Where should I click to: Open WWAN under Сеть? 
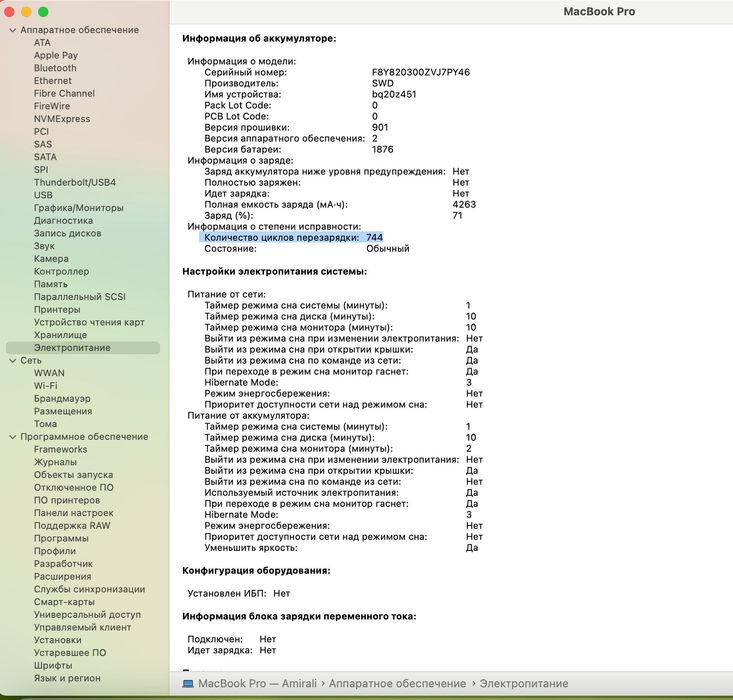click(x=49, y=373)
